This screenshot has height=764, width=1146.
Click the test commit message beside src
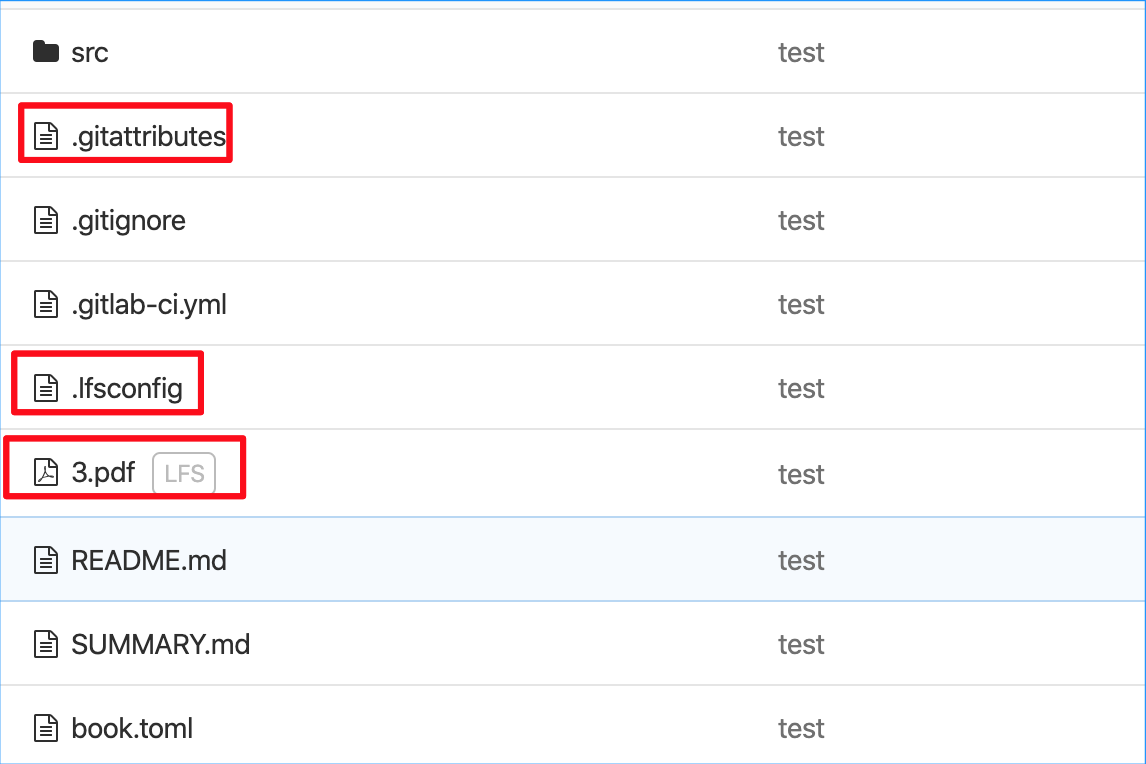point(801,52)
